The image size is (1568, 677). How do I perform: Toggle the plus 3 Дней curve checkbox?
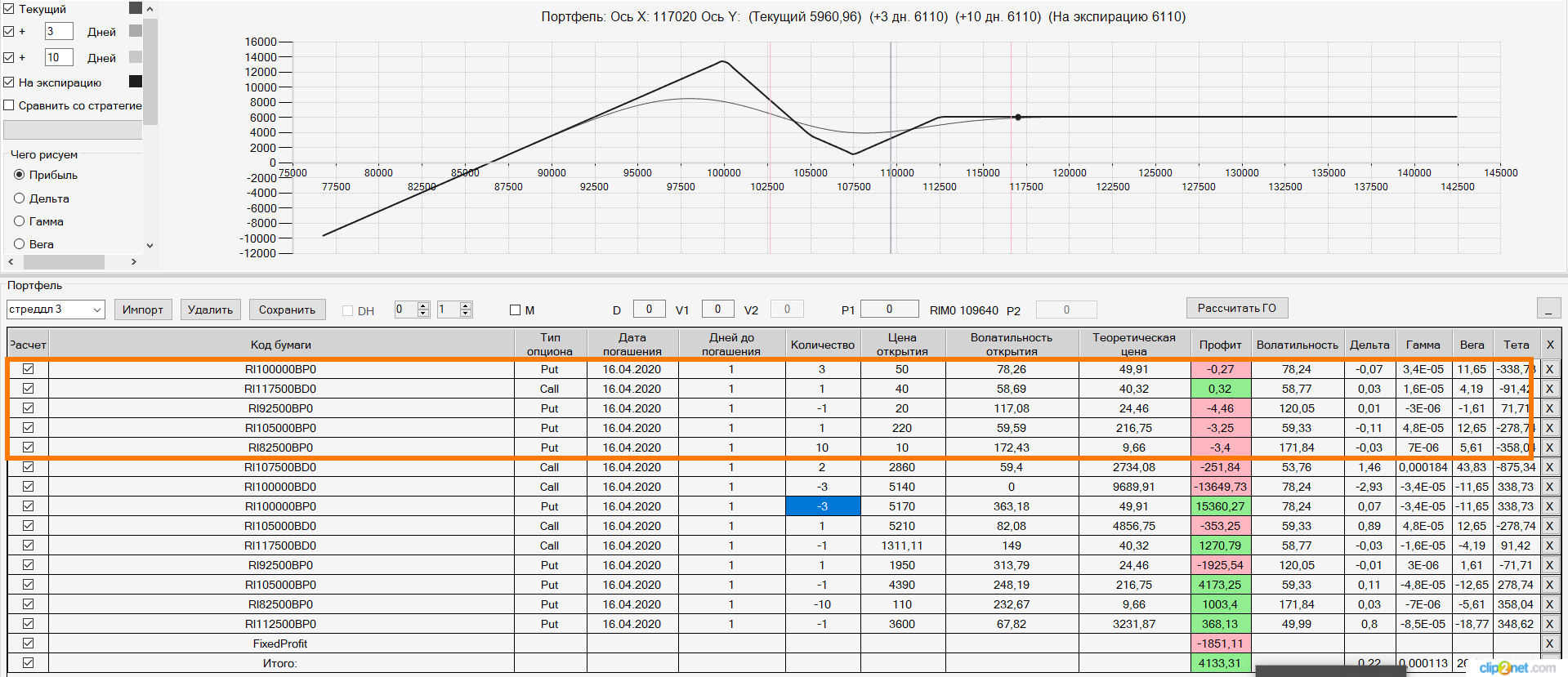coord(9,32)
